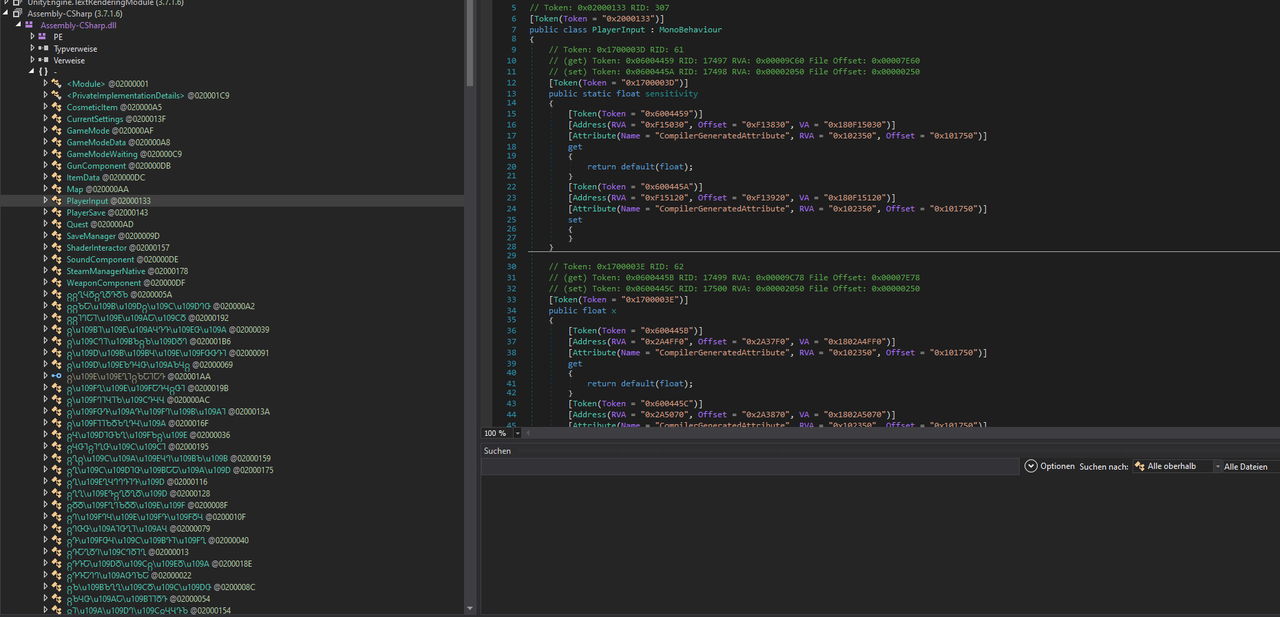
Task: Open the 'Alle Dateien' search scope dropdown
Action: 1250,467
